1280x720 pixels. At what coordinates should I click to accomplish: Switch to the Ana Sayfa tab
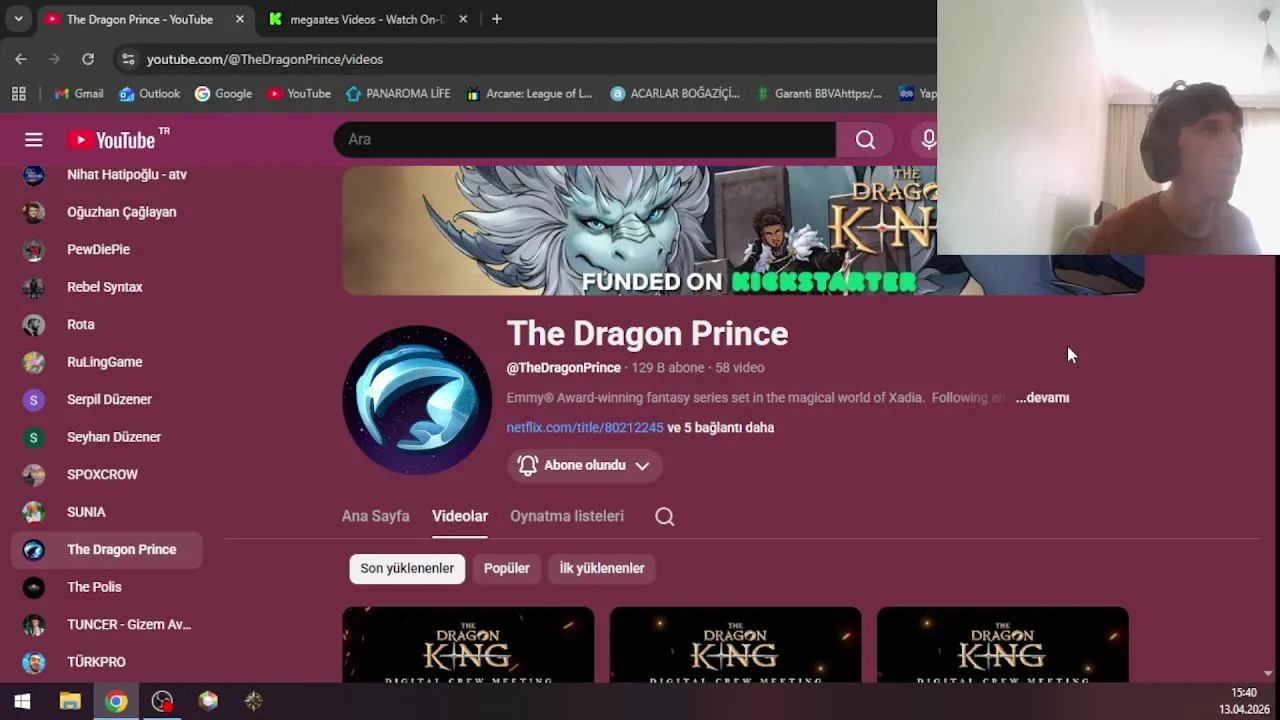pos(376,516)
